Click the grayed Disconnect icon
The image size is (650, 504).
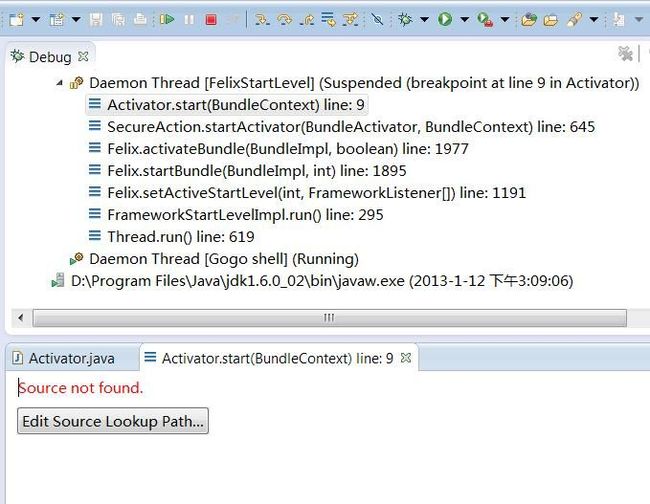(233, 19)
